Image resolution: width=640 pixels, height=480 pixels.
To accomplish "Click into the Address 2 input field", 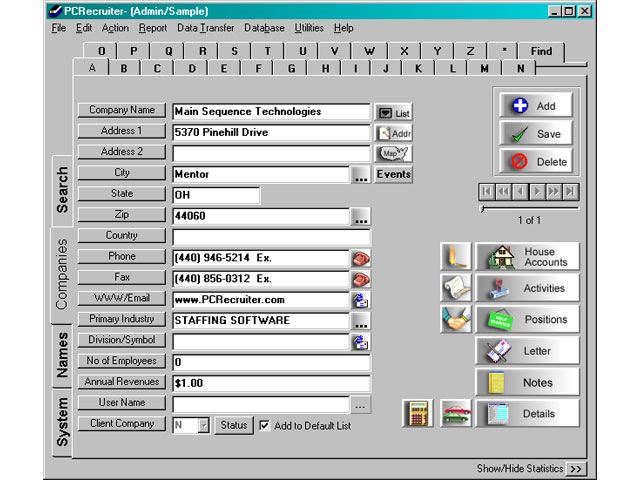I will point(271,154).
